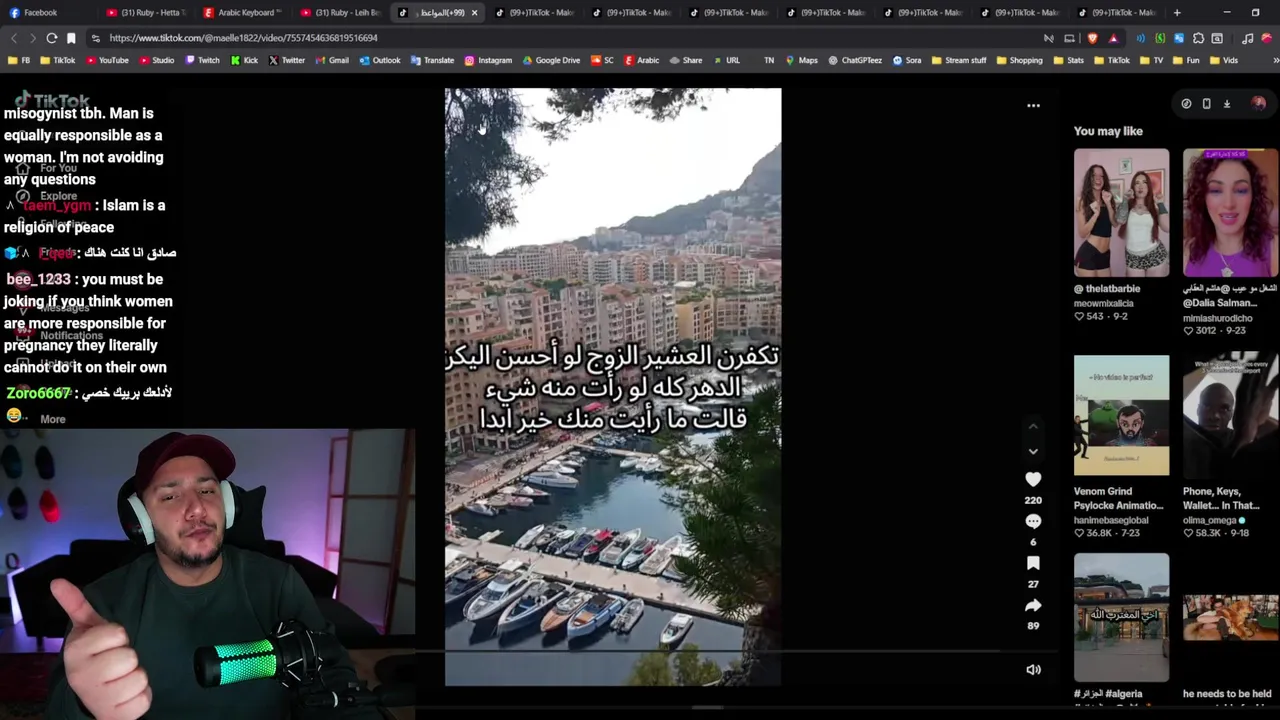1280x720 pixels.
Task: Close the active TikTok tab
Action: coord(474,13)
